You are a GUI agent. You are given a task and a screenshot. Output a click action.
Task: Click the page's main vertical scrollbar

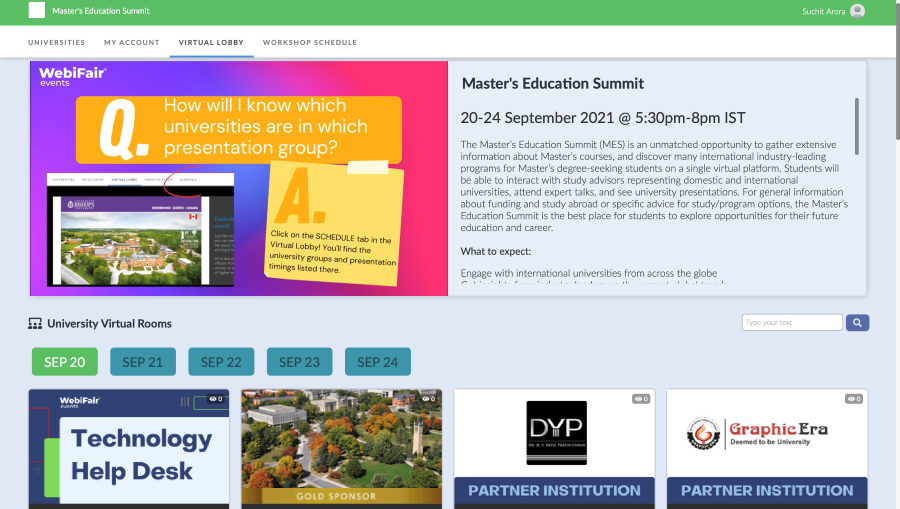[897, 69]
